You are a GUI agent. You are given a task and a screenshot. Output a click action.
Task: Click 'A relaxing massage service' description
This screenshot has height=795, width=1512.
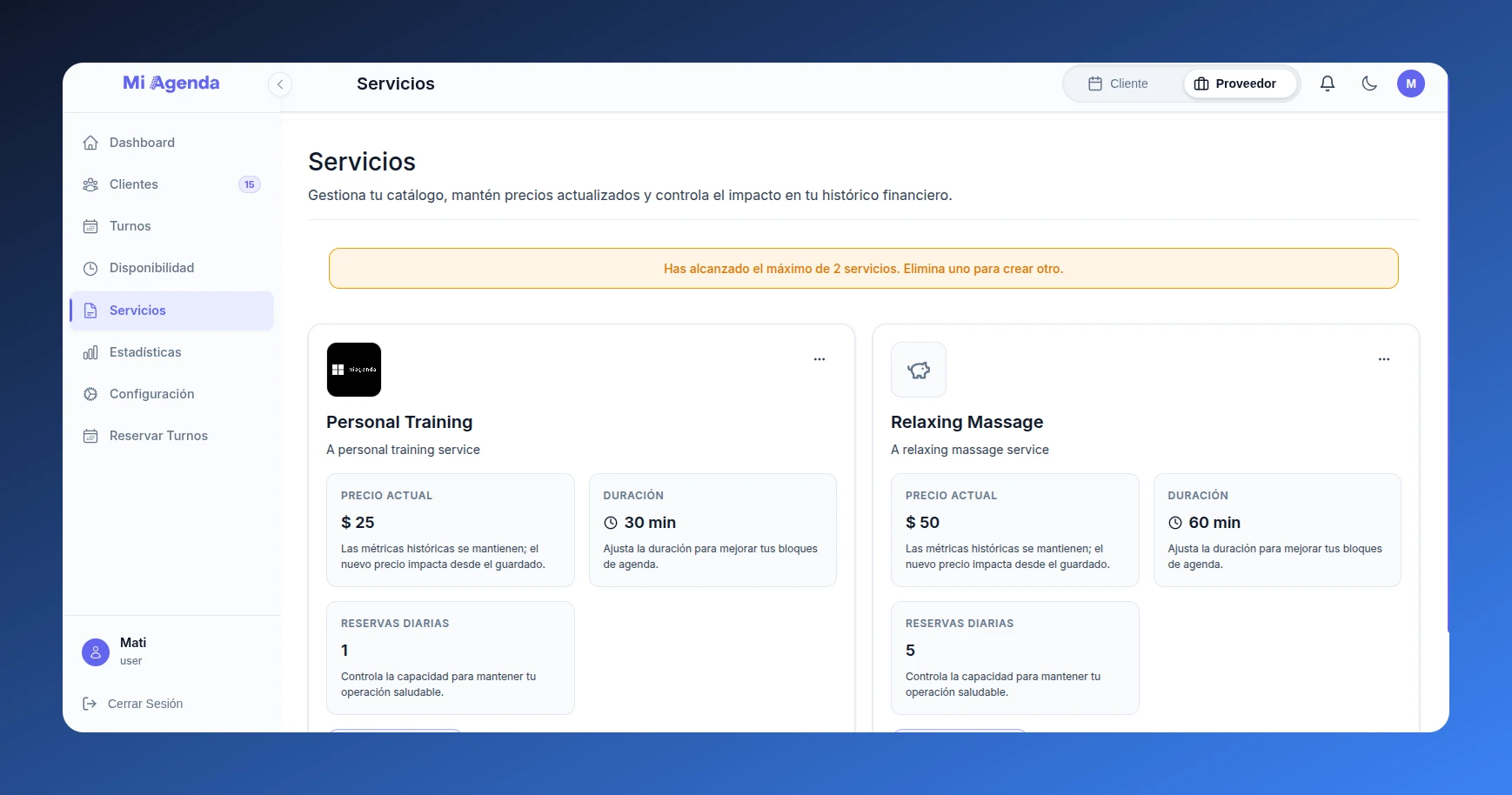pyautogui.click(x=970, y=450)
